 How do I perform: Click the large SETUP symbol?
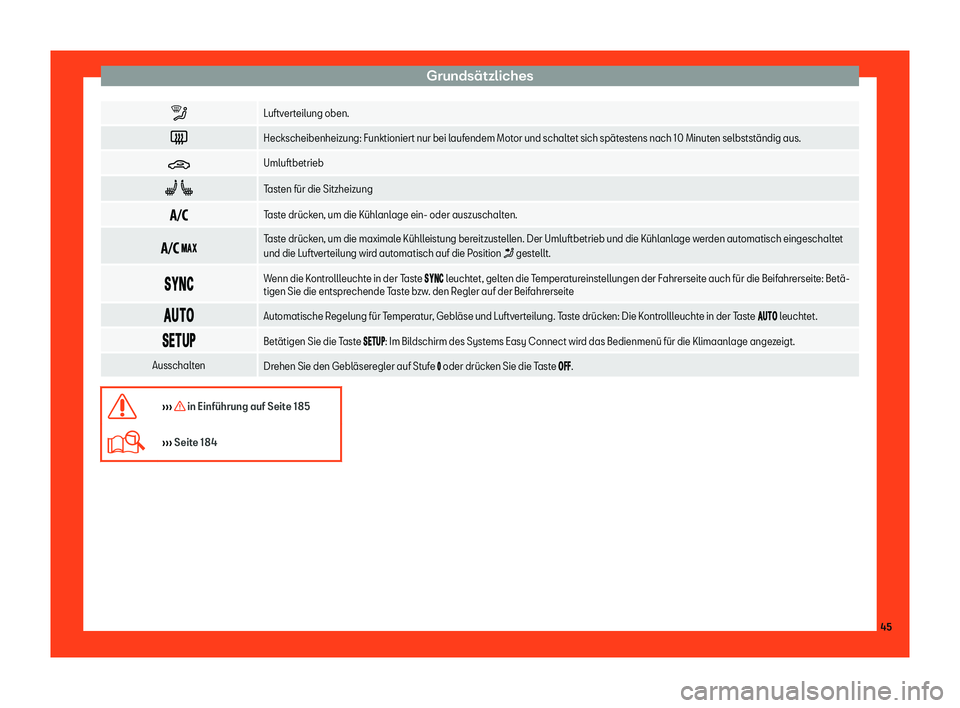[179, 341]
